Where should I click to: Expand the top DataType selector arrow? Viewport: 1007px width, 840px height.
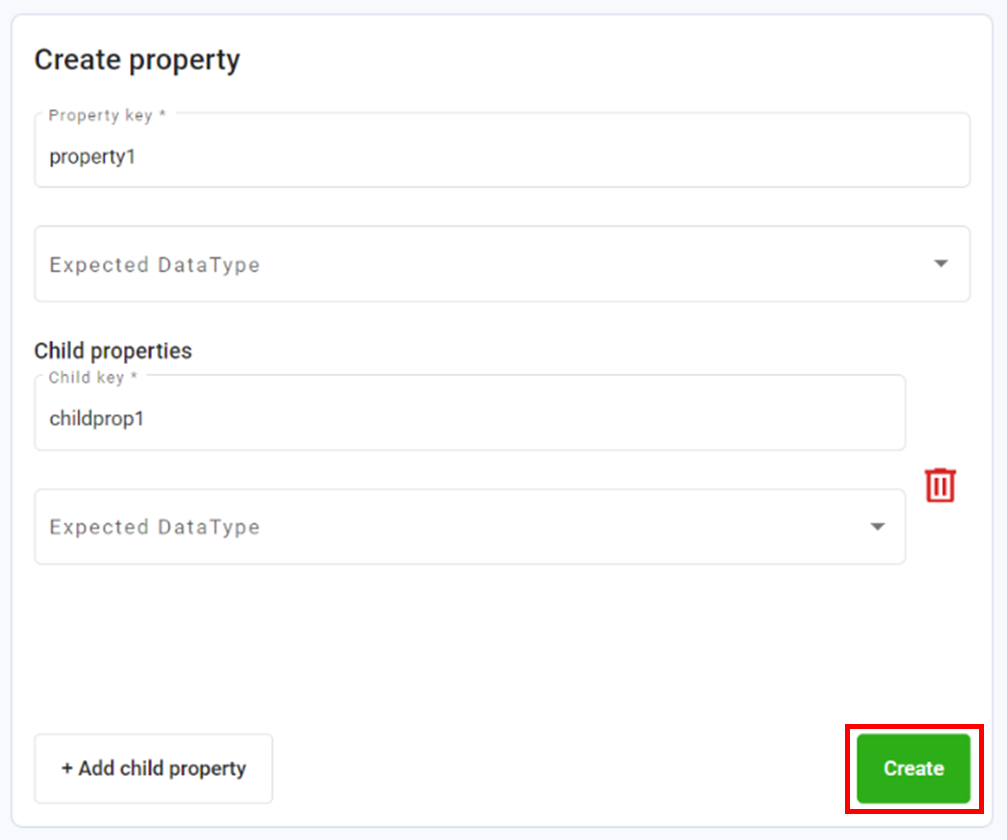click(x=940, y=264)
